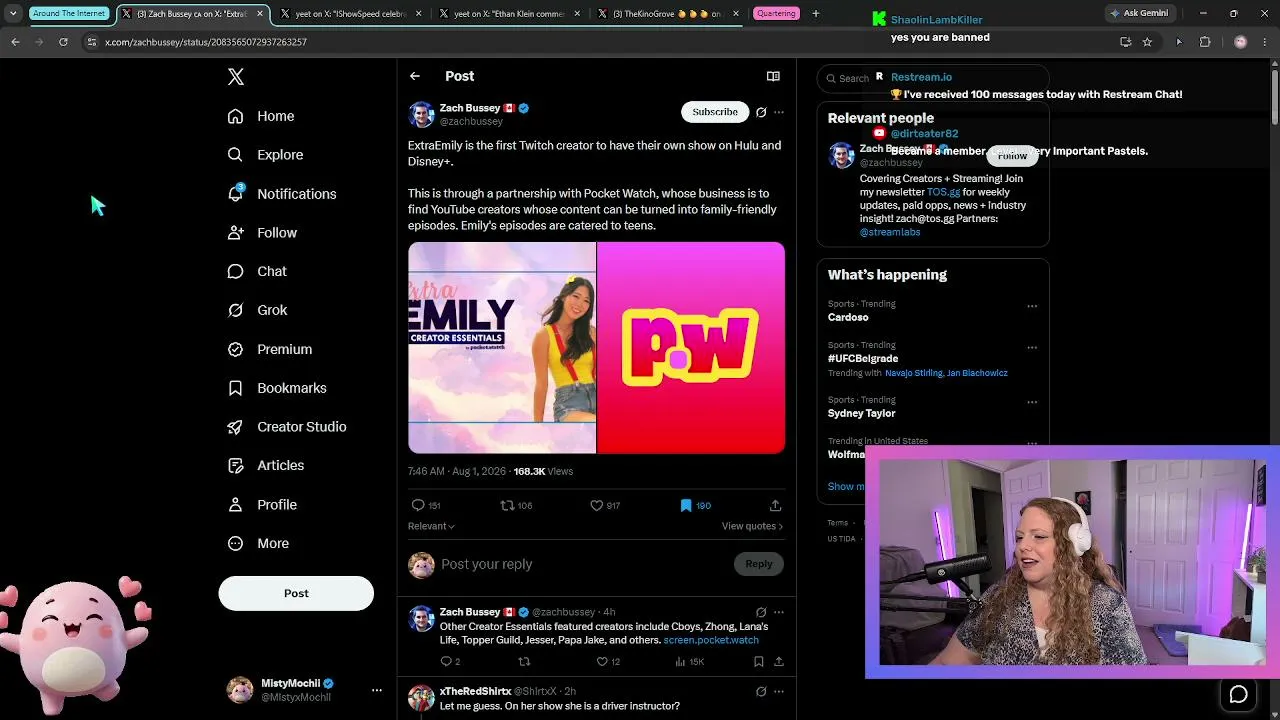Go back using the Post header arrow
The width and height of the screenshot is (1280, 720).
(x=415, y=76)
